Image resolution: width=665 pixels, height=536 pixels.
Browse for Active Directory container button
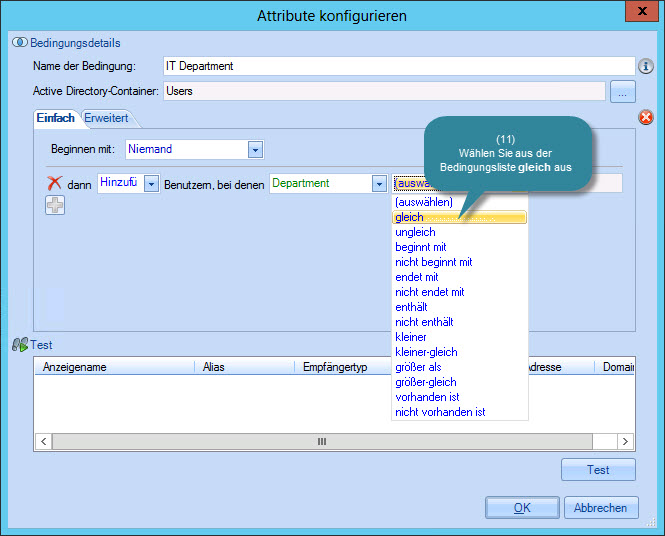pyautogui.click(x=623, y=92)
